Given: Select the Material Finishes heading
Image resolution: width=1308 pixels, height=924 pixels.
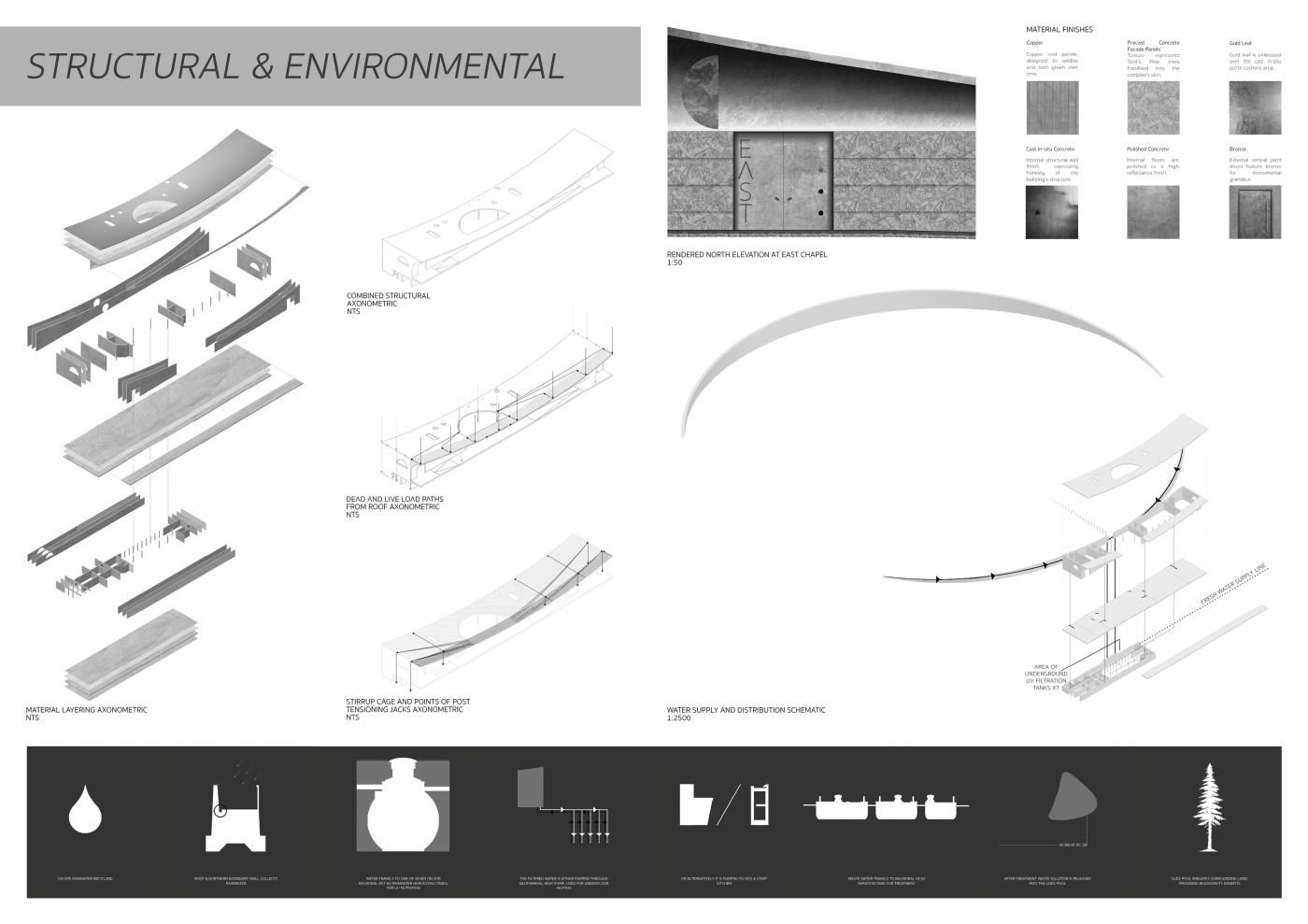Looking at the screenshot, I should [1059, 30].
